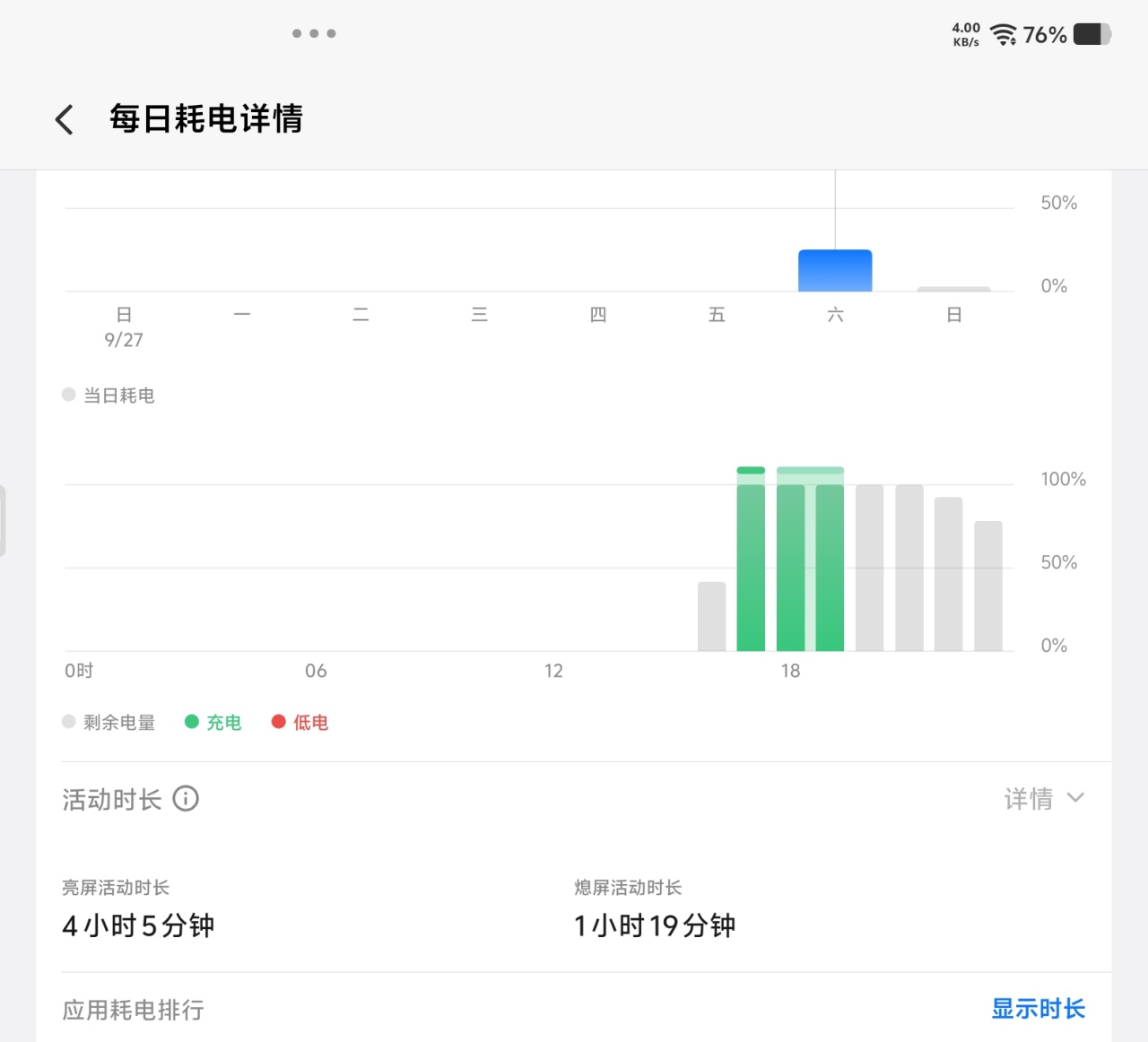
Task: Tap the red 低电 legend item
Action: click(x=300, y=723)
